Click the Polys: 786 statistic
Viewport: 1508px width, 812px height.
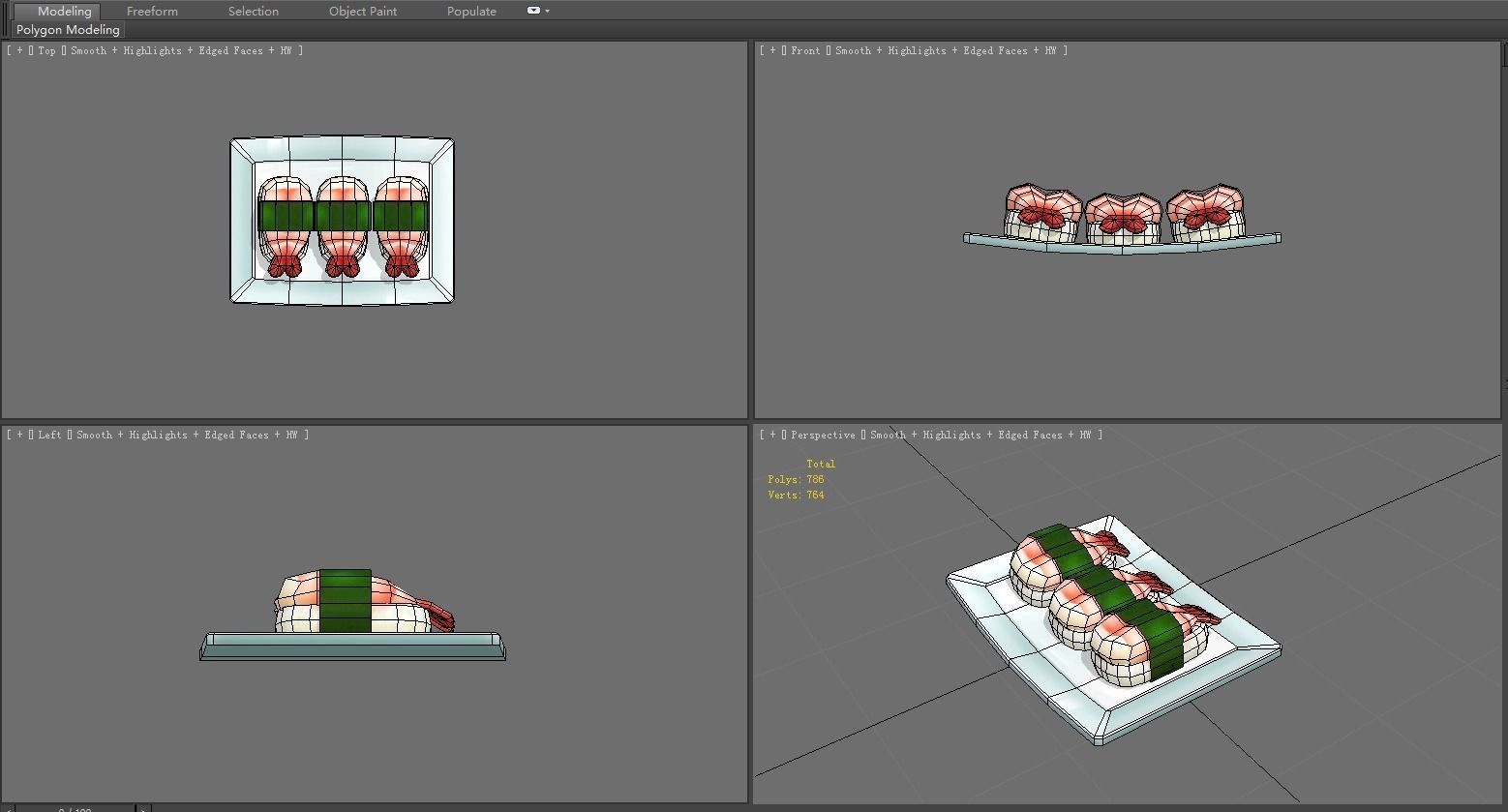(x=796, y=479)
